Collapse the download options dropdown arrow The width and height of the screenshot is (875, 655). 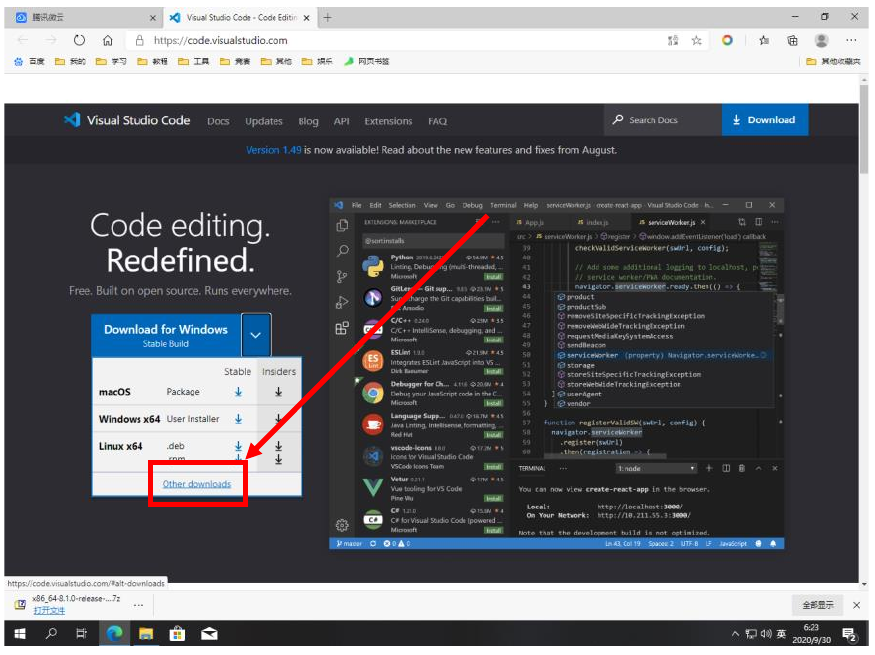256,336
